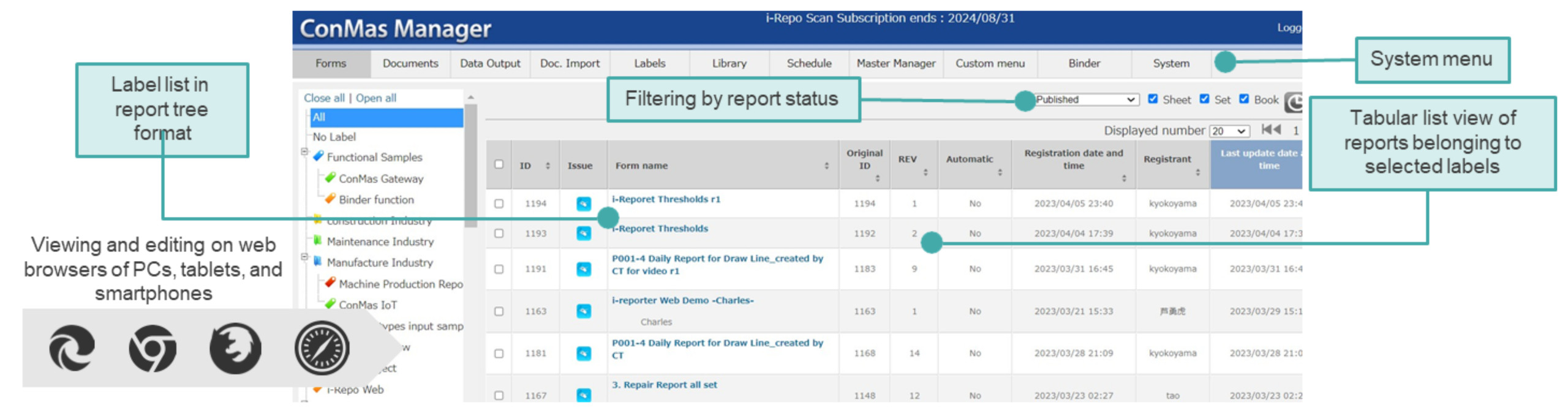Check the box for report 1194
Viewport: 1568px width, 413px height.
(x=499, y=203)
